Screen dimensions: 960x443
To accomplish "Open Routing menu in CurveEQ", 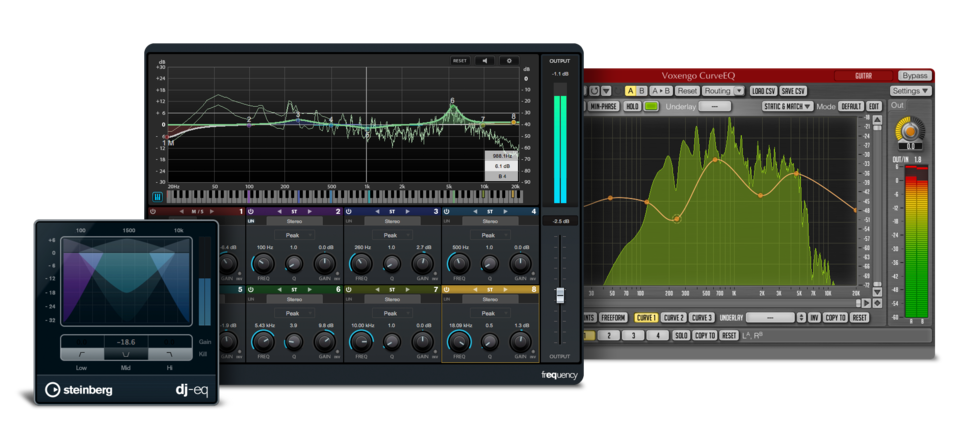I will coord(723,91).
